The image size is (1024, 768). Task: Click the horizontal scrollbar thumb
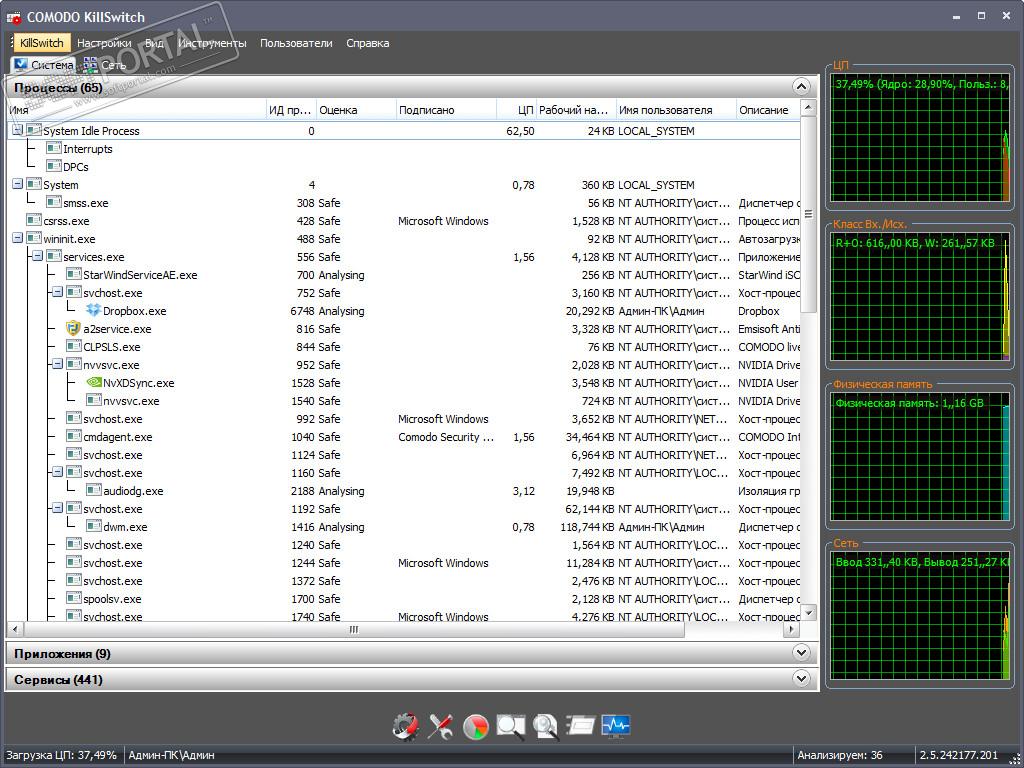pyautogui.click(x=353, y=630)
